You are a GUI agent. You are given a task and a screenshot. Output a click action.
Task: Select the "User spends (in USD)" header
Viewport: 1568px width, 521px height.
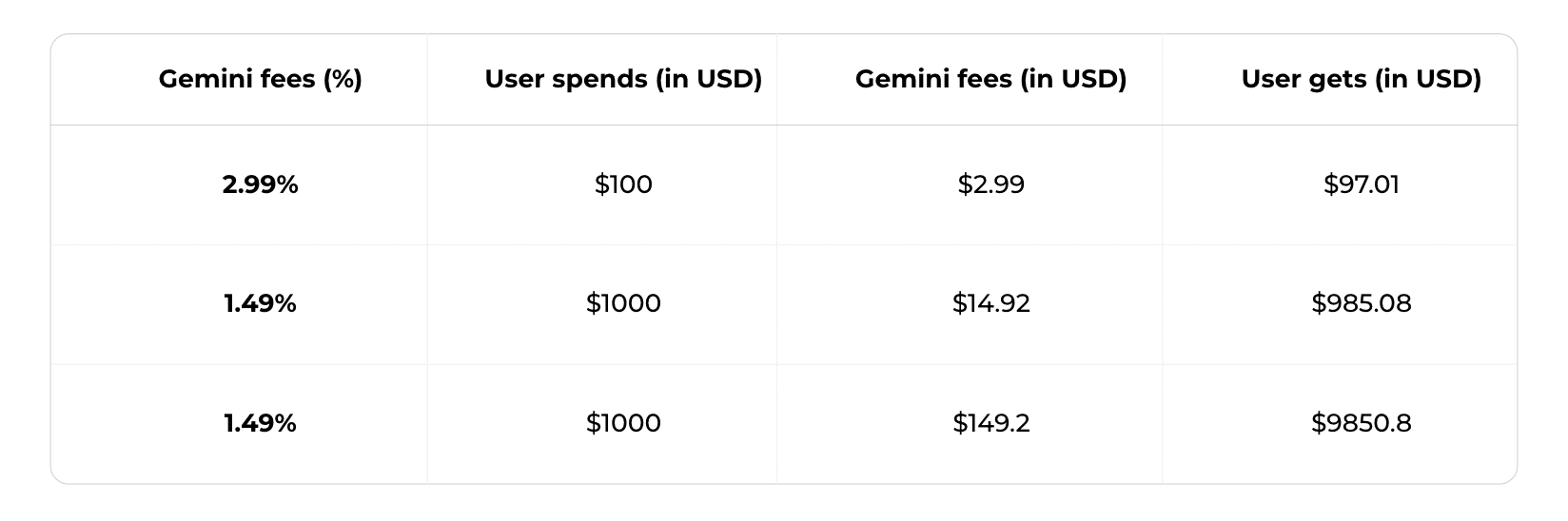pos(623,79)
